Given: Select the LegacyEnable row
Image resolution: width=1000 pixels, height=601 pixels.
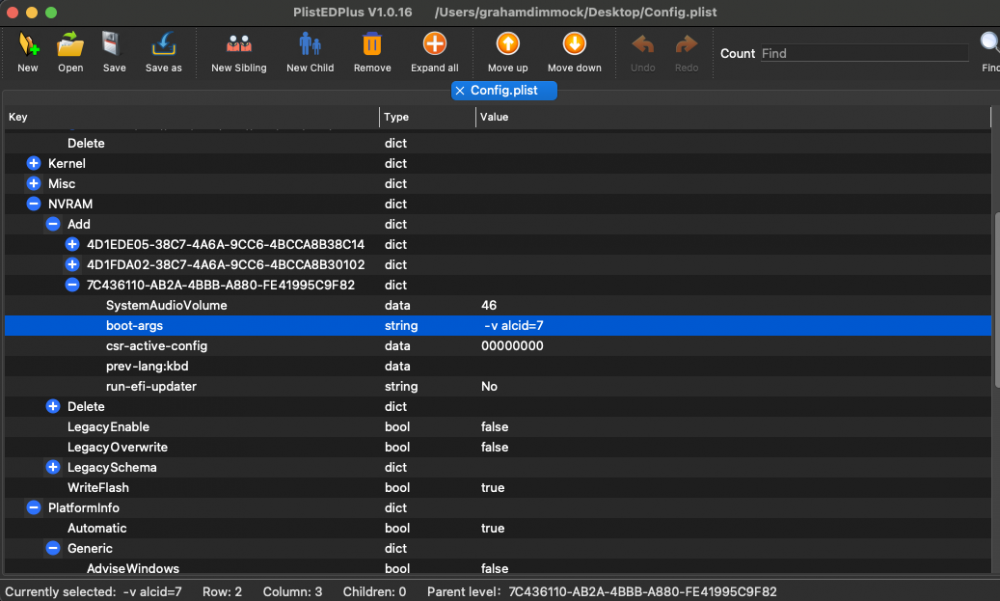Looking at the screenshot, I should tap(497, 427).
